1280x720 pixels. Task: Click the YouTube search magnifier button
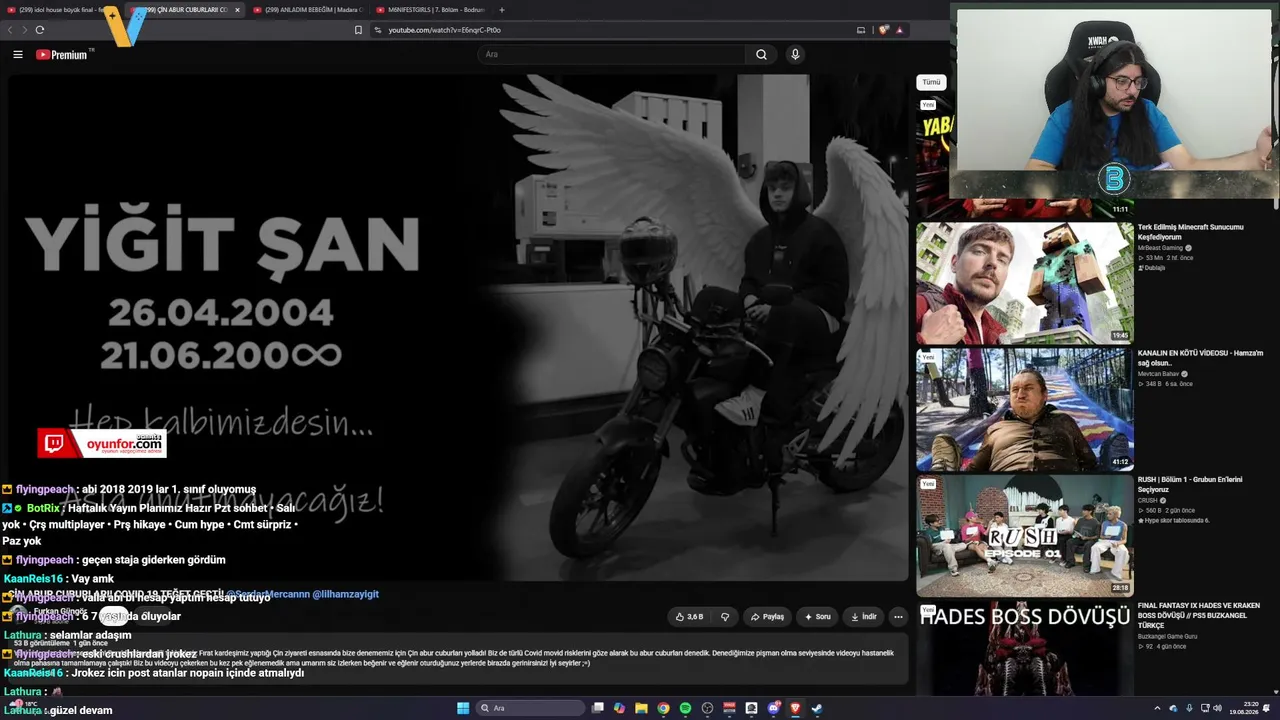tap(761, 55)
